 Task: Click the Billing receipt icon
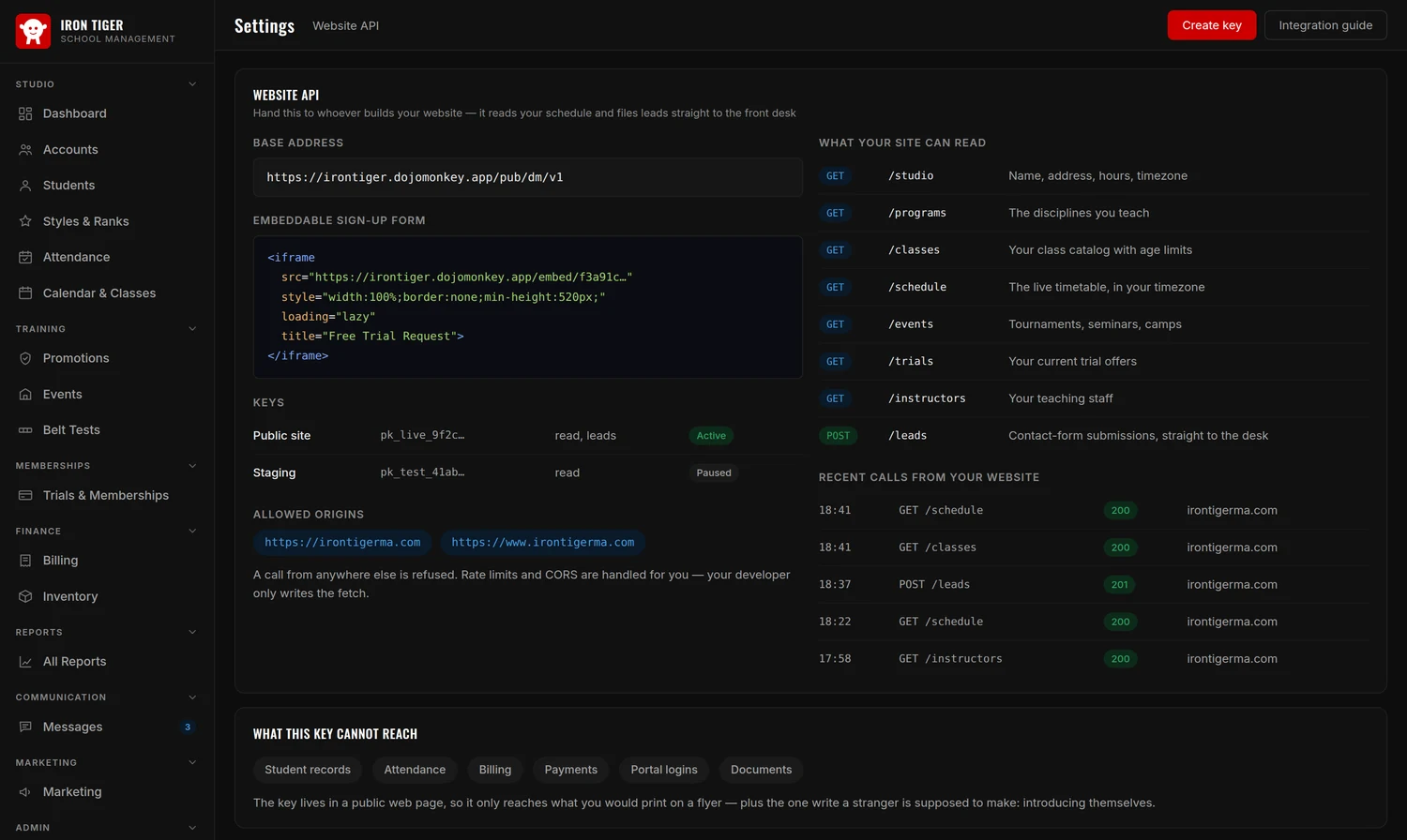pos(25,561)
